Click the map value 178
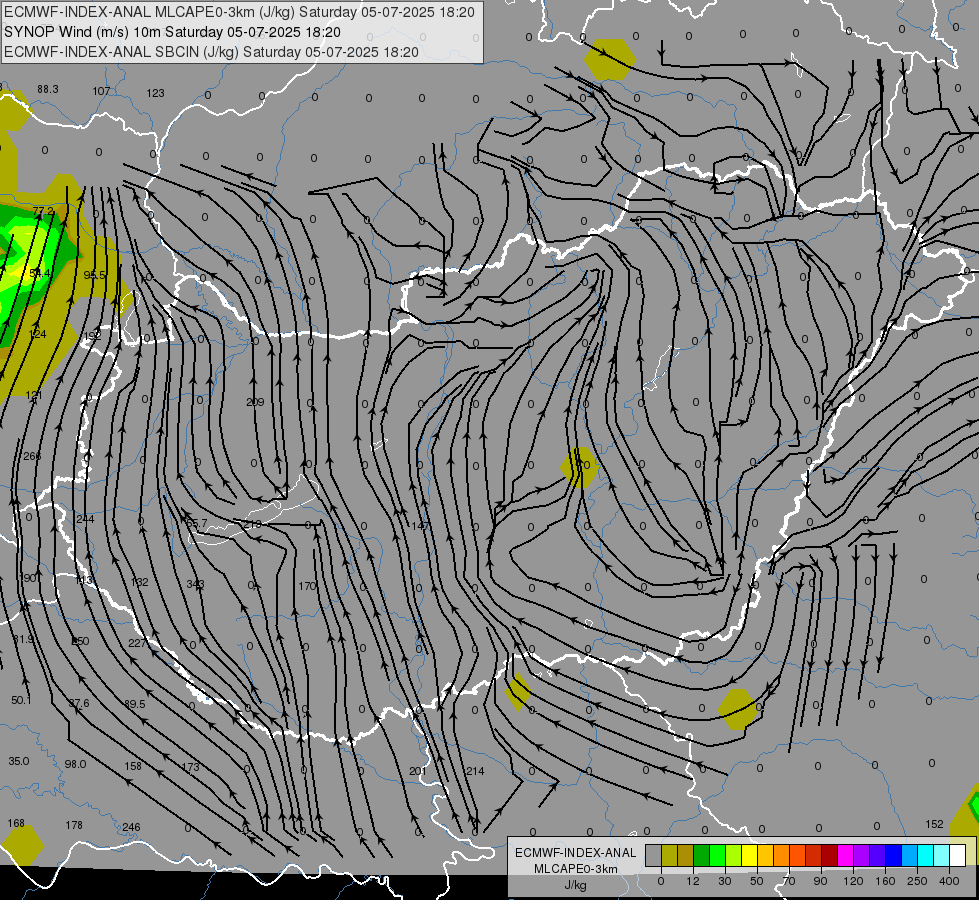This screenshot has height=900, width=979. pyautogui.click(x=74, y=825)
